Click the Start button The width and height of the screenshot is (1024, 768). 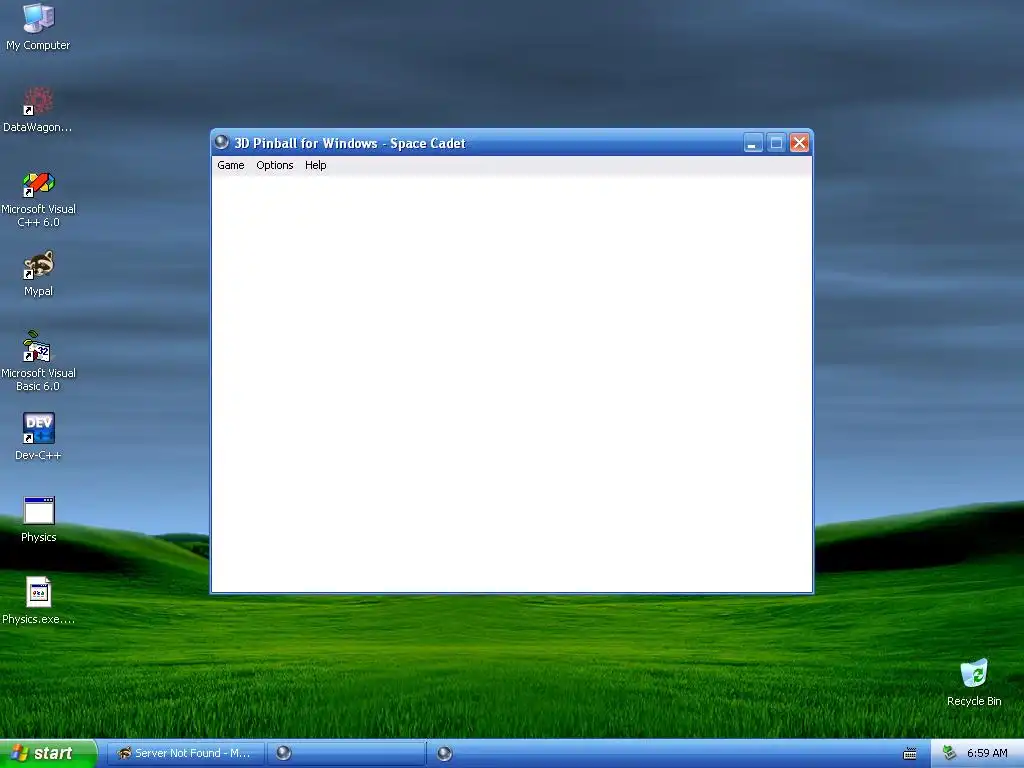[x=48, y=753]
